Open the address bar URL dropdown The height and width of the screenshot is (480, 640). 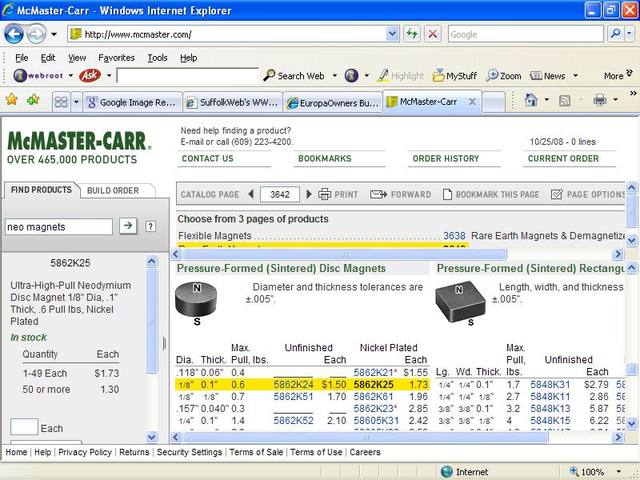click(393, 33)
